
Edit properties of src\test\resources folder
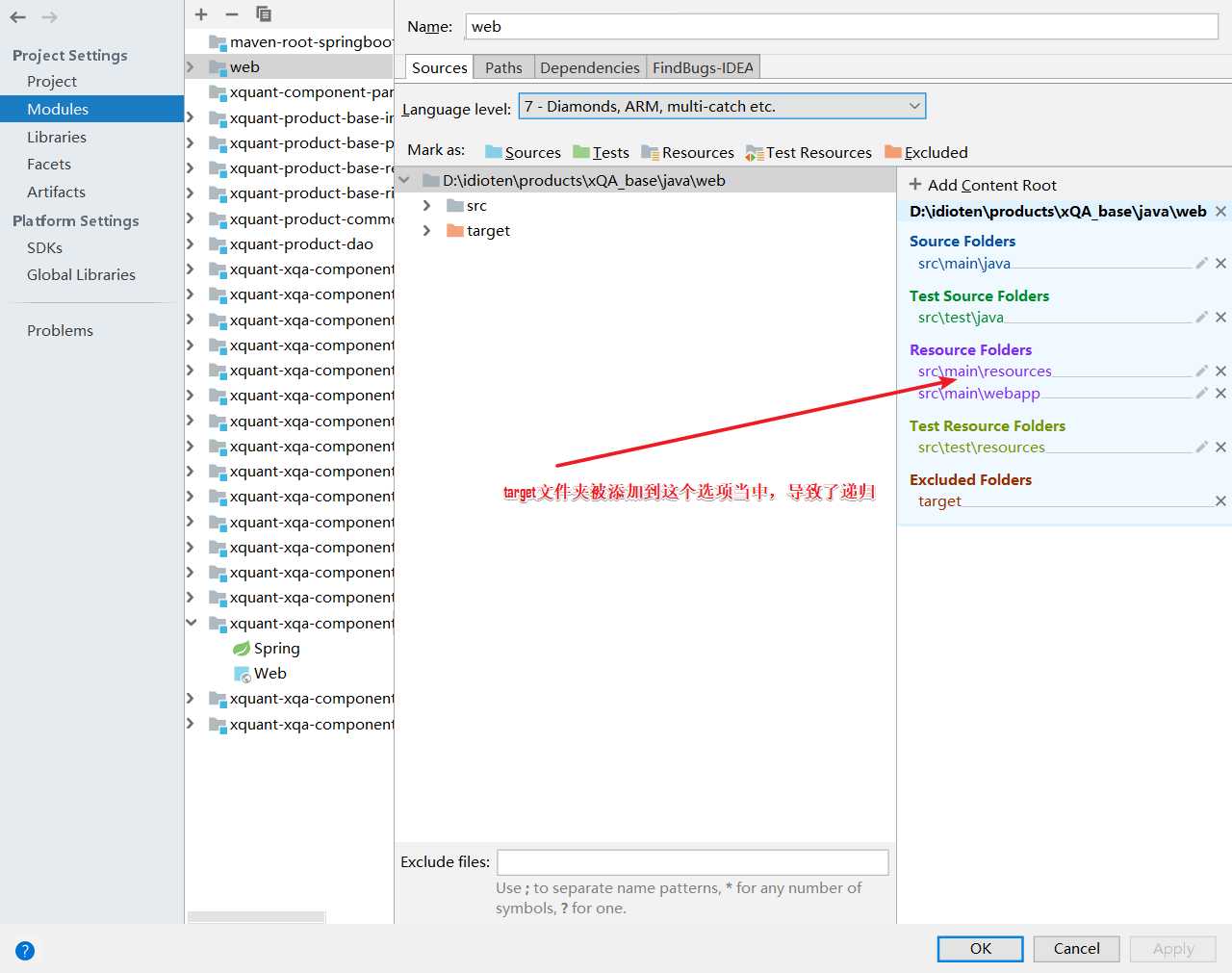point(1201,447)
